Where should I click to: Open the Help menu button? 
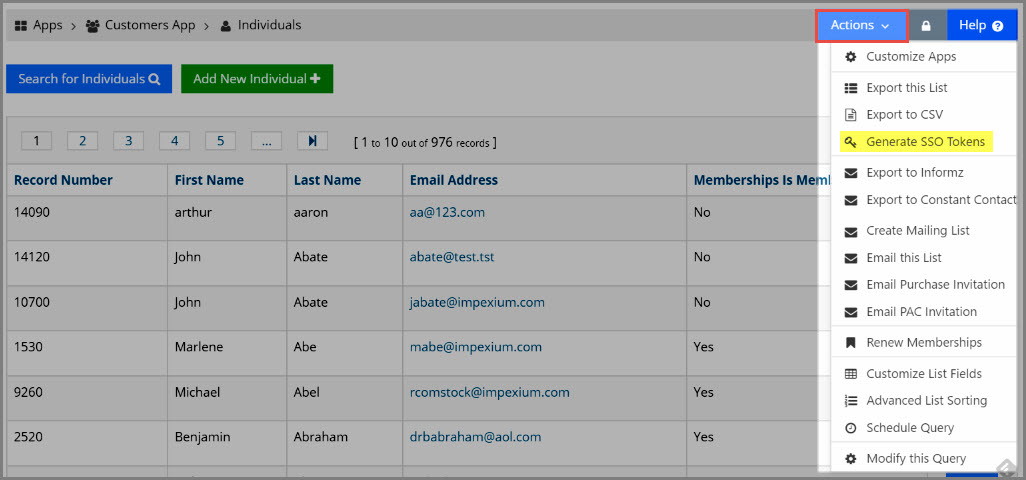pyautogui.click(x=982, y=26)
